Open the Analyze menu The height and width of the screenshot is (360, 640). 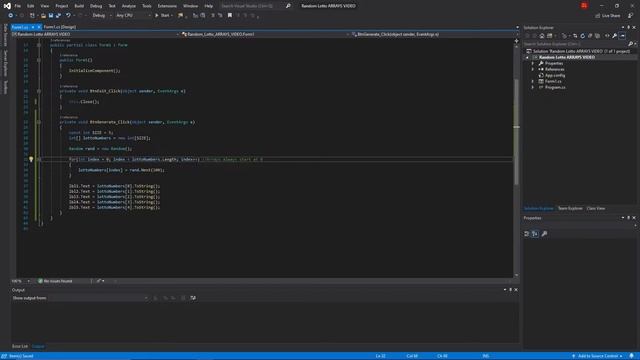[x=129, y=6]
